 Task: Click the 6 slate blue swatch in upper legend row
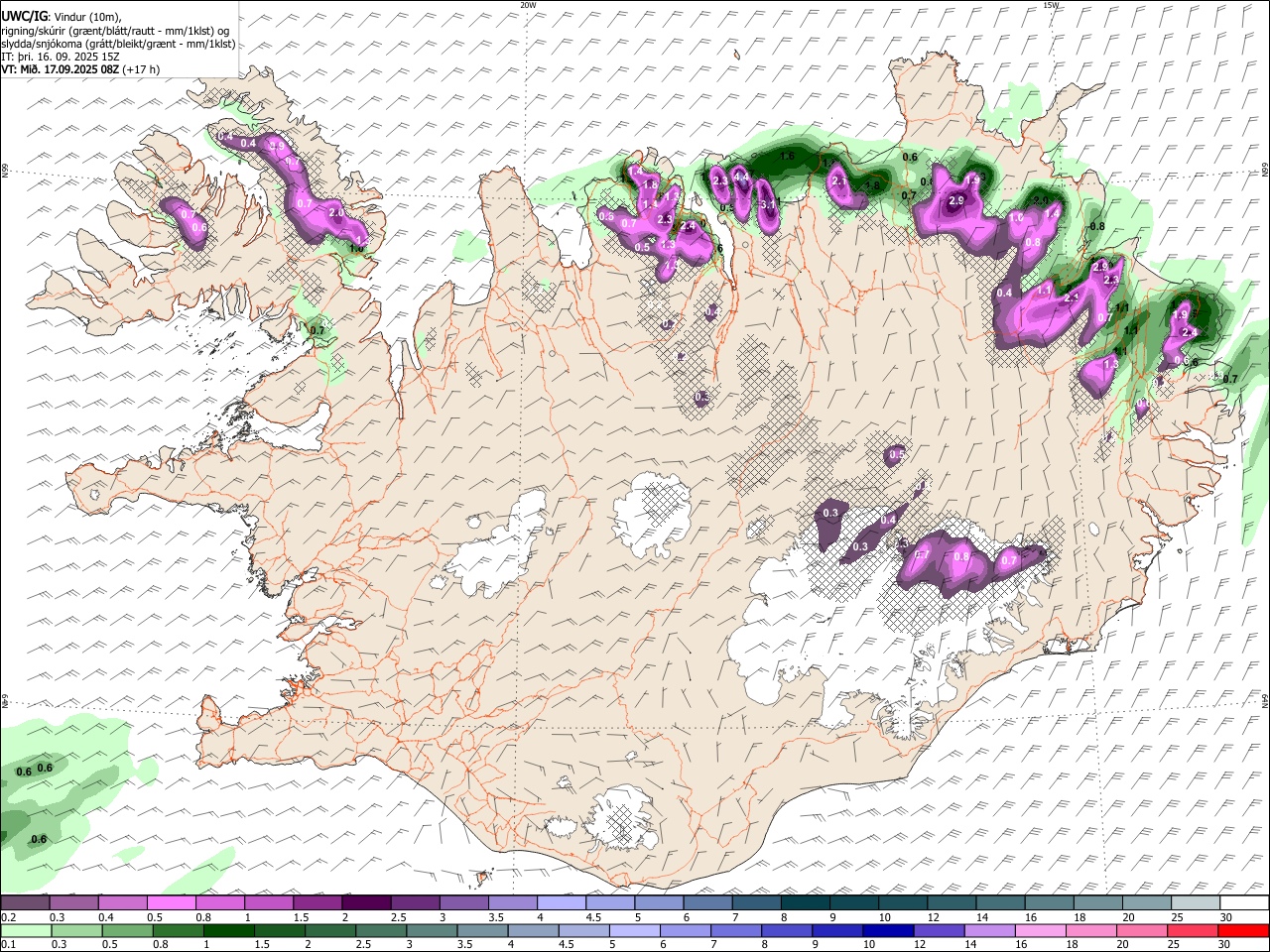pyautogui.click(x=708, y=903)
